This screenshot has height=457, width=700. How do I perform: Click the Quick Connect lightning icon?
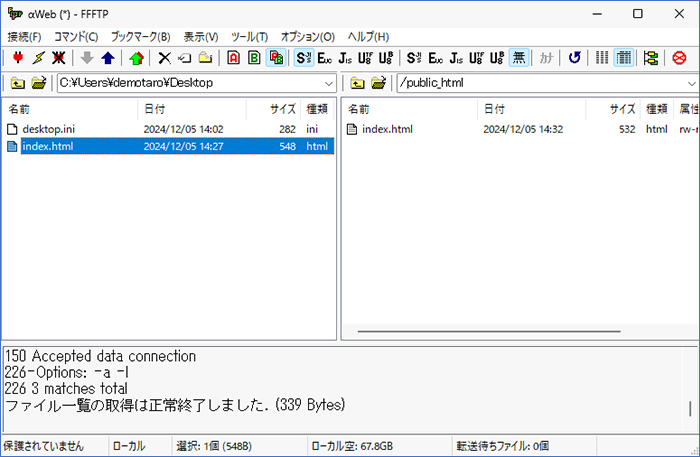pos(39,58)
